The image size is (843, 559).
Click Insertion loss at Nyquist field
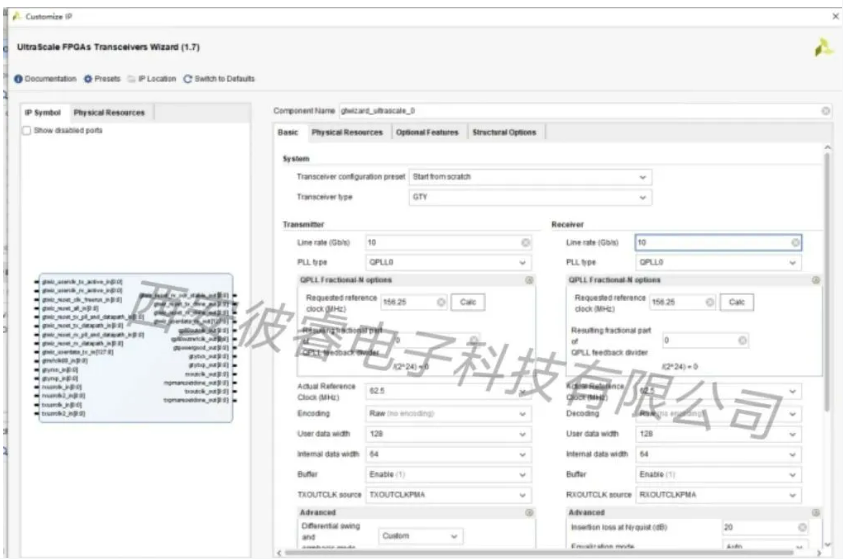765,527
